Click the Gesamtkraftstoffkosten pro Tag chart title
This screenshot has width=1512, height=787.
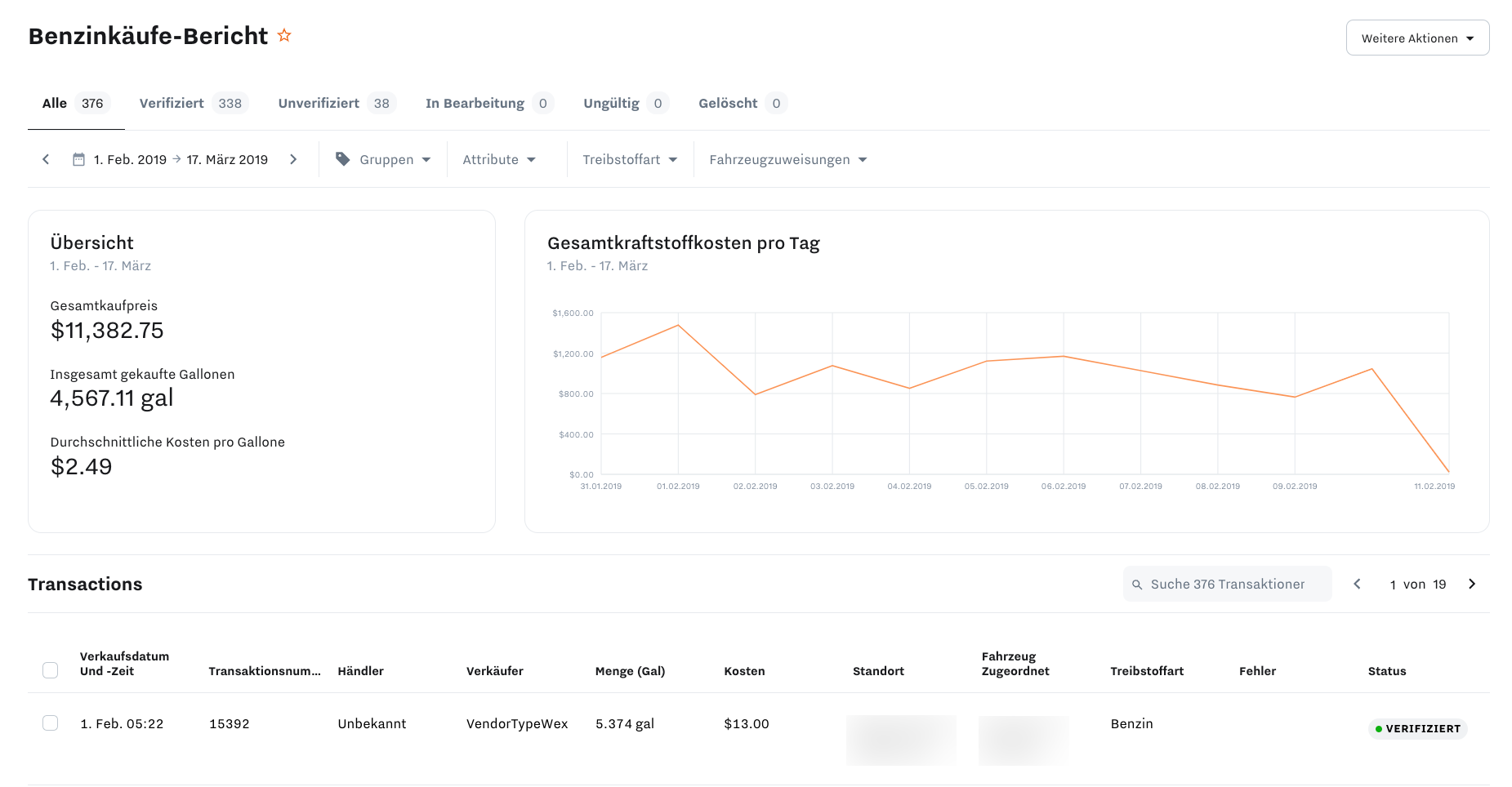(683, 242)
